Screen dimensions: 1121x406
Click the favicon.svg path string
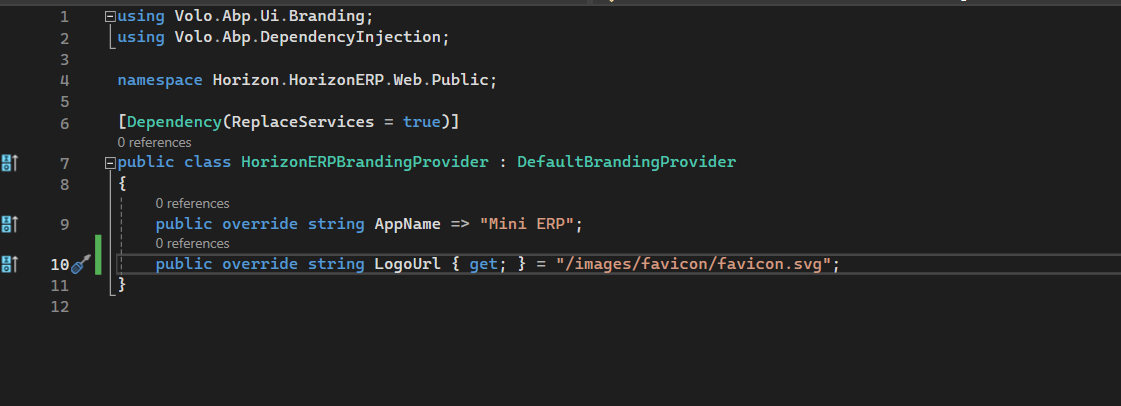697,264
